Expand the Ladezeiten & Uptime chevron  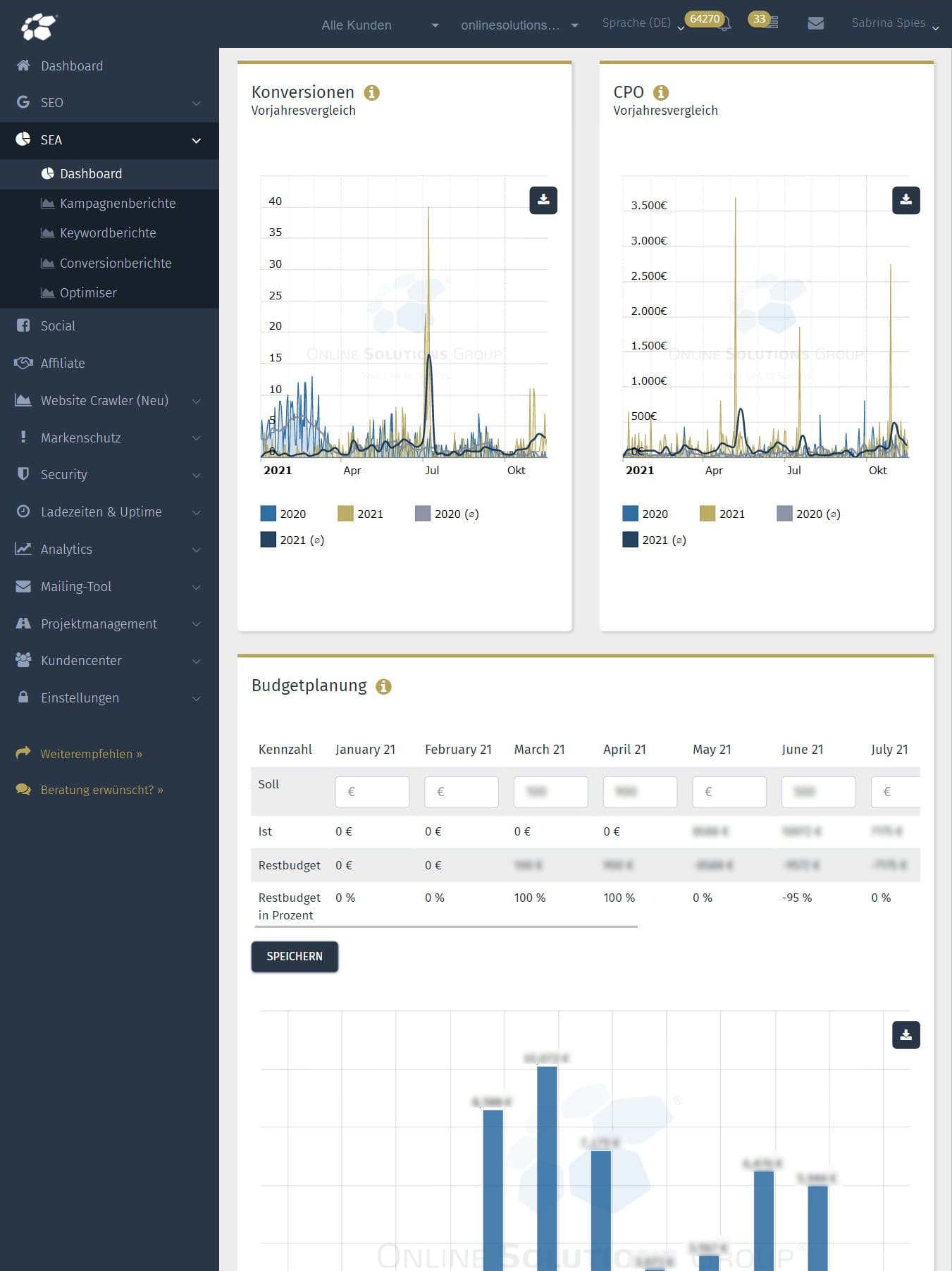coord(197,512)
